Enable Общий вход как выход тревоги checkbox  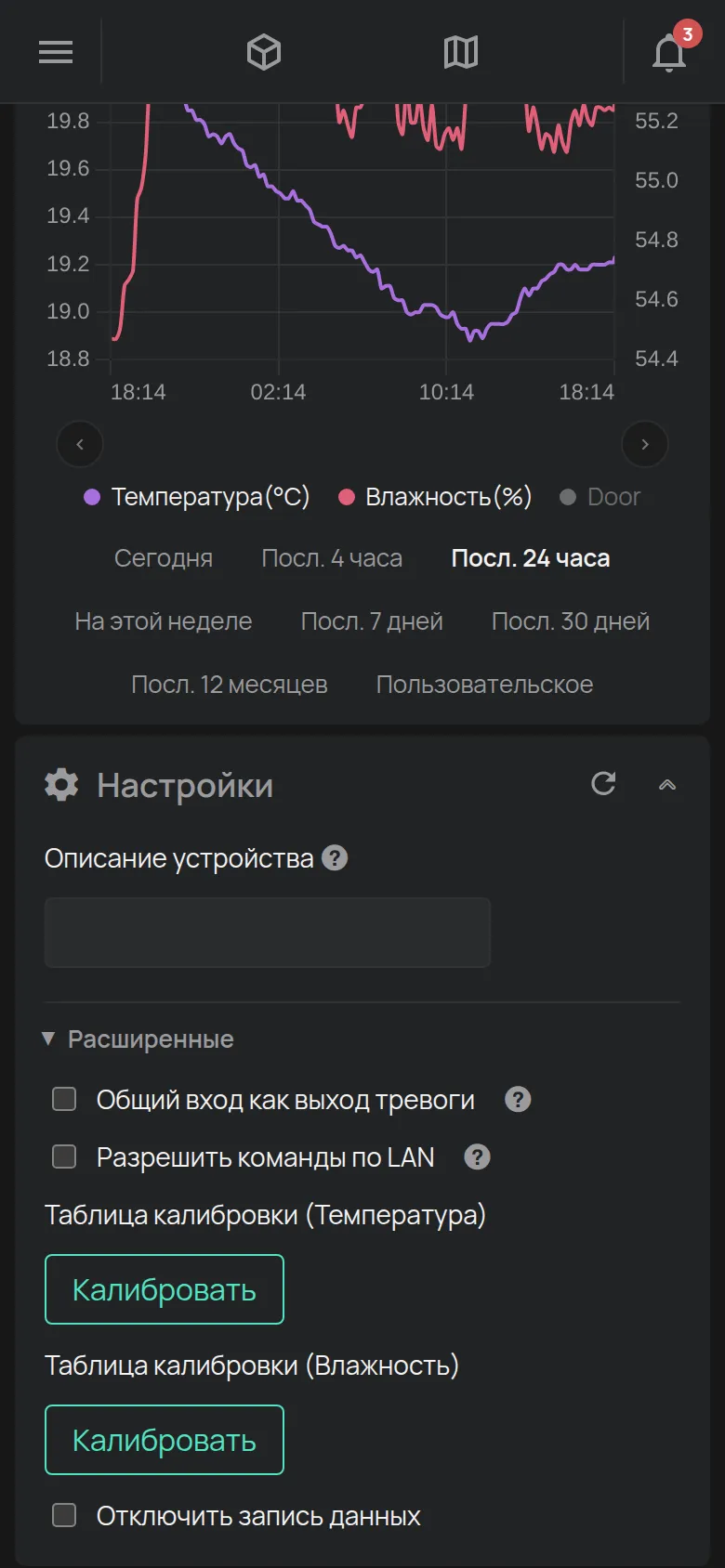(64, 1100)
